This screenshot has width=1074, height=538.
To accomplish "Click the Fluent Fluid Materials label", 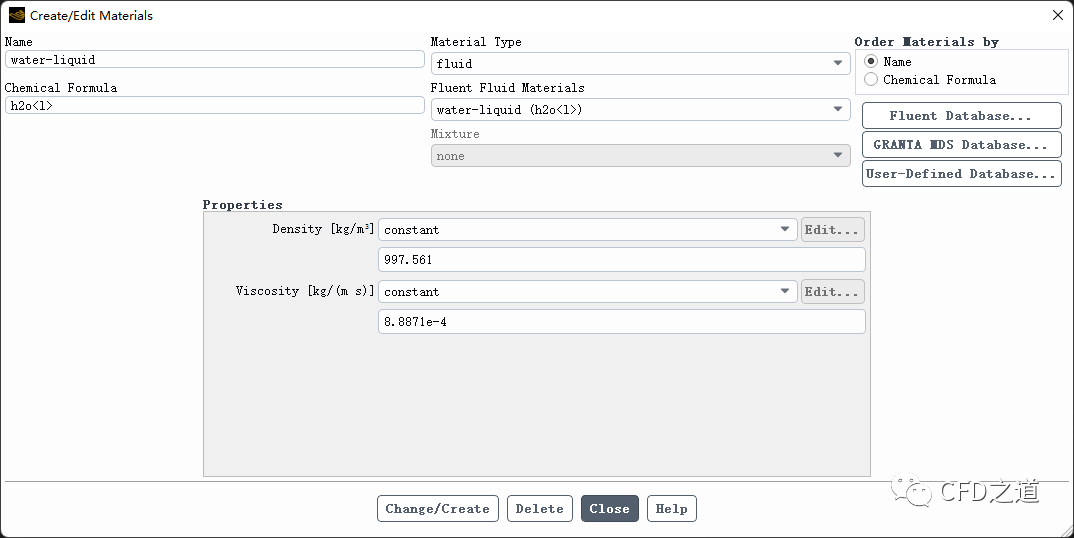I will (x=508, y=88).
